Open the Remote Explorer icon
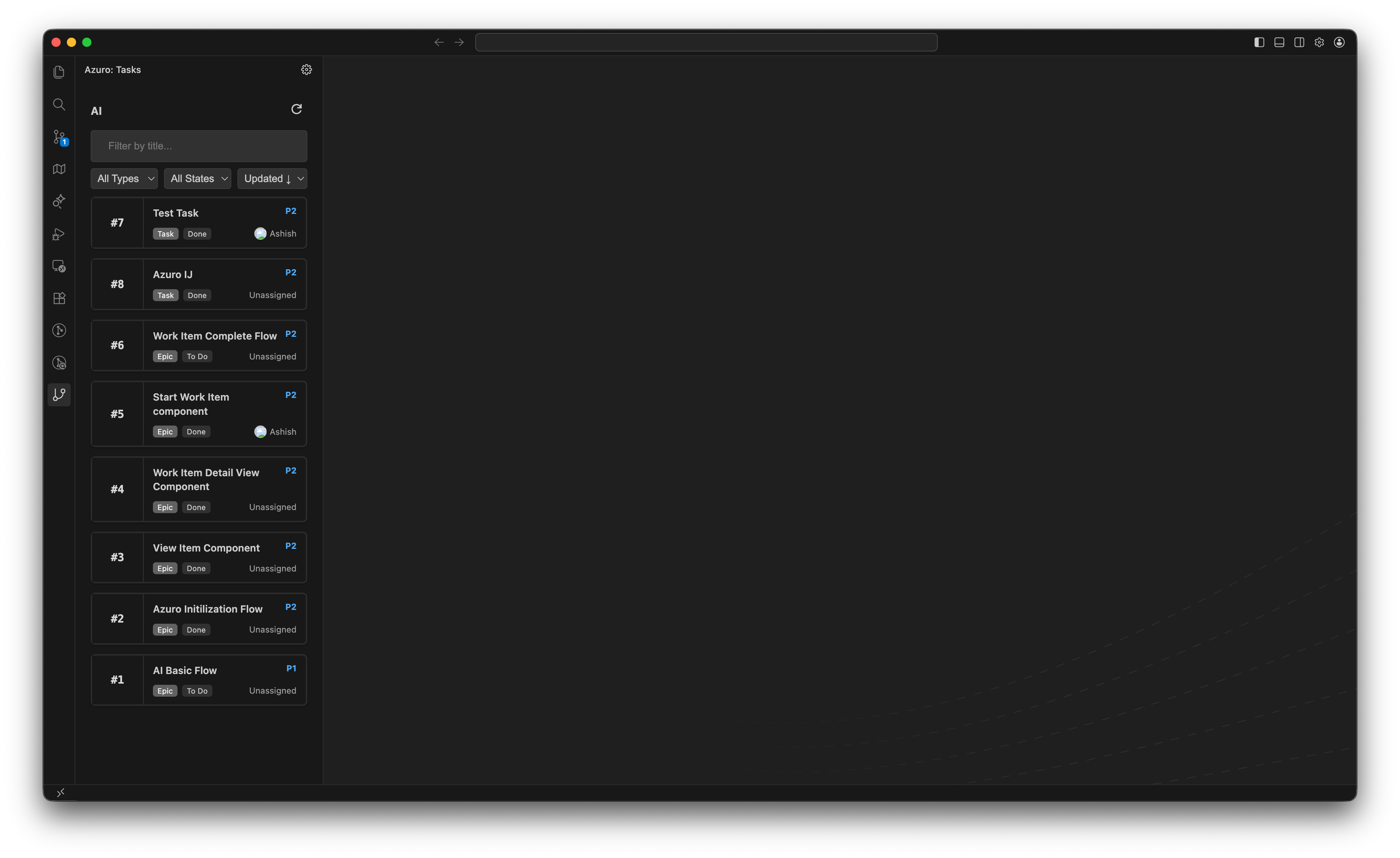This screenshot has height=858, width=1400. pos(59,266)
